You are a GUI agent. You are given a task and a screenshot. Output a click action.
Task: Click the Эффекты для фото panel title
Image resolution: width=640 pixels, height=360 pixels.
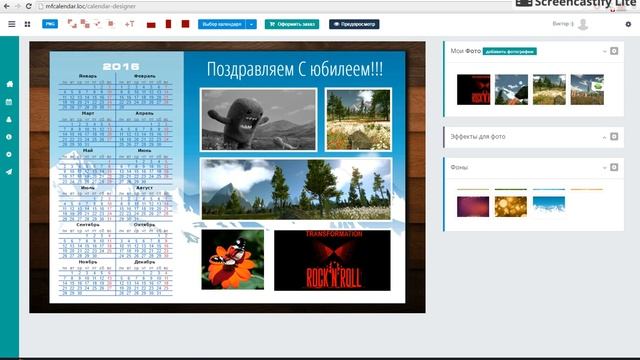478,137
